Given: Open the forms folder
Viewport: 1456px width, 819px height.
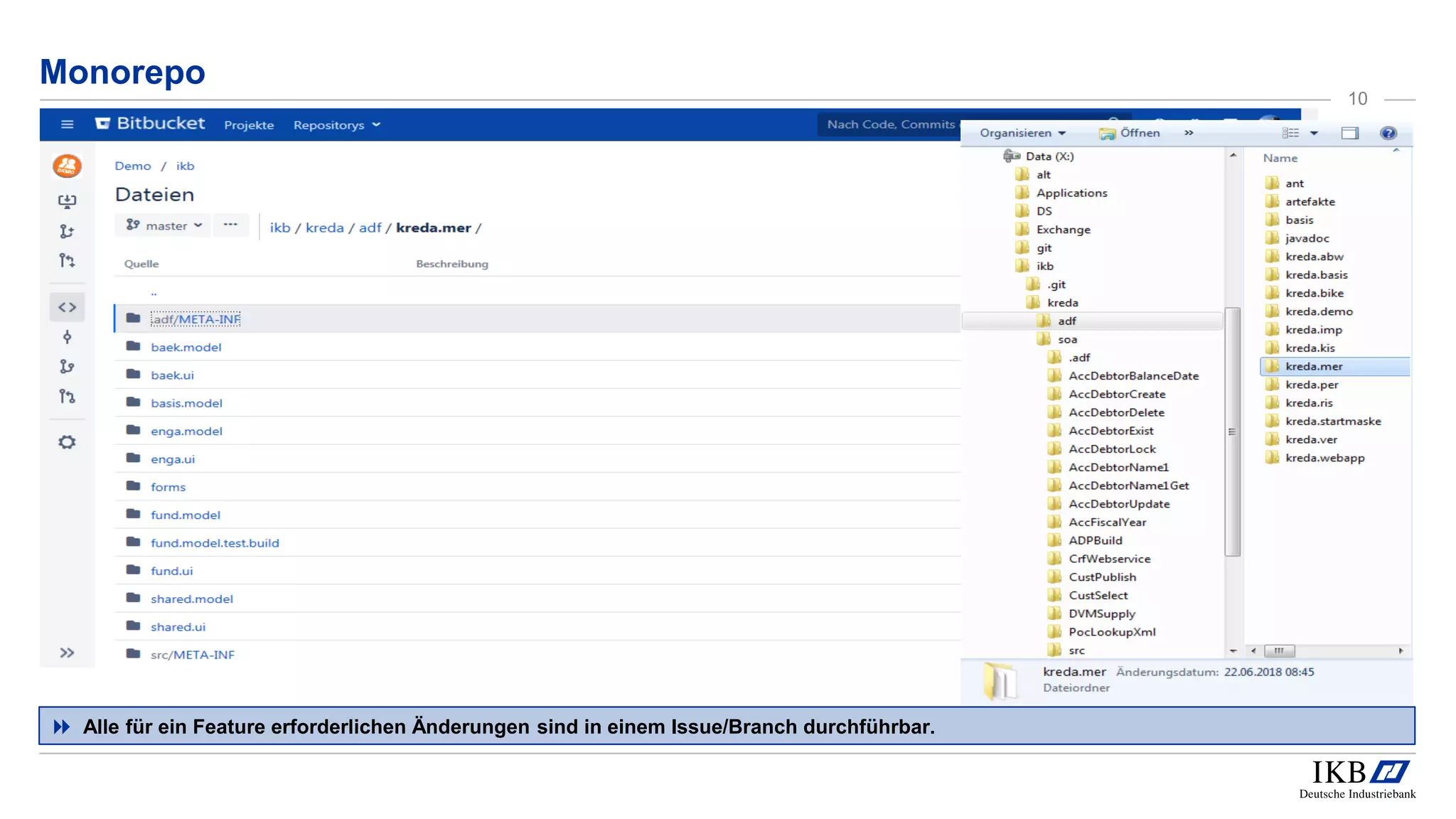Looking at the screenshot, I should [168, 487].
